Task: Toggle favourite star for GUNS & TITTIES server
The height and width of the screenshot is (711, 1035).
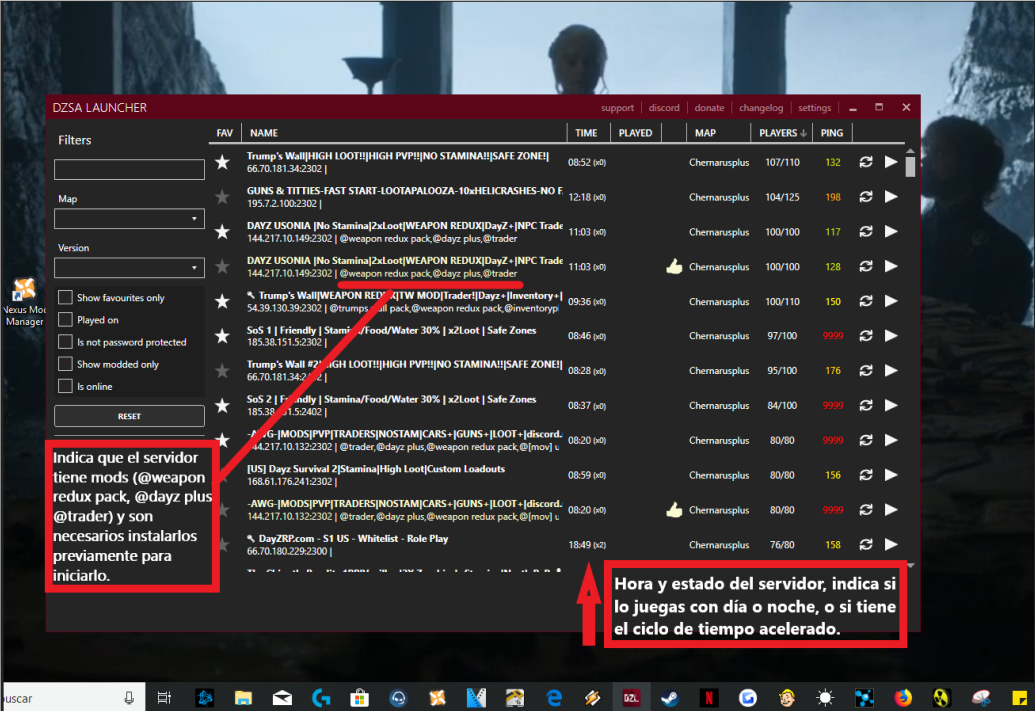Action: tap(222, 197)
